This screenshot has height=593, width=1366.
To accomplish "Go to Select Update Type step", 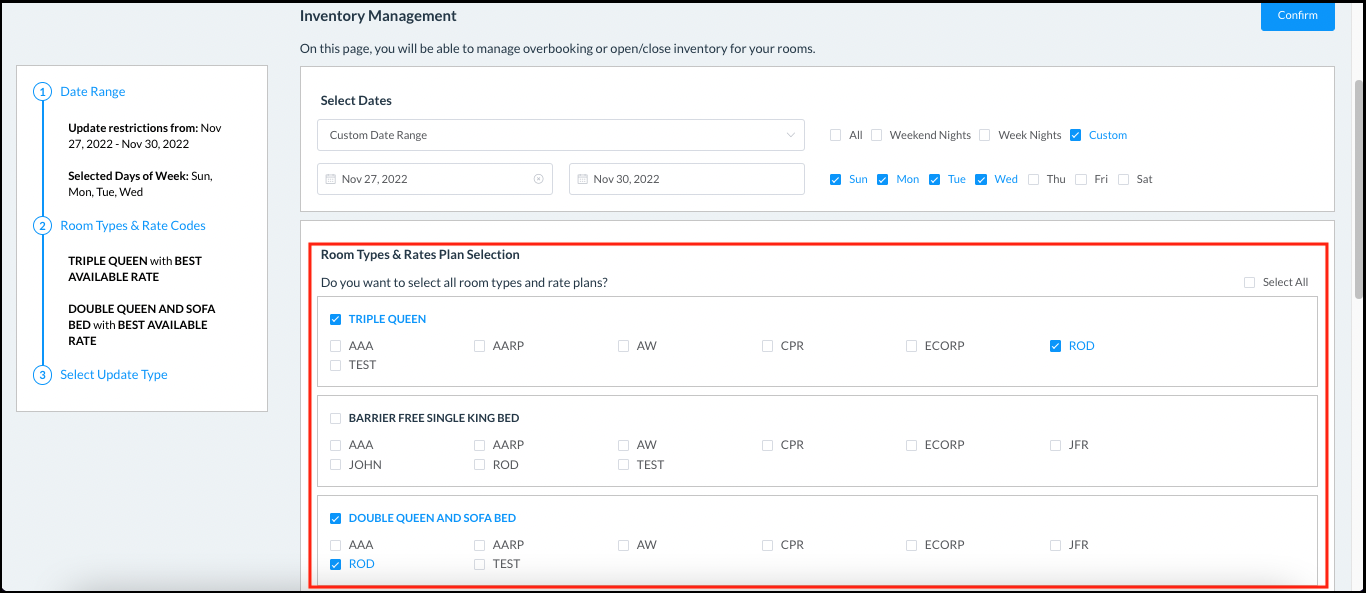I will (113, 374).
